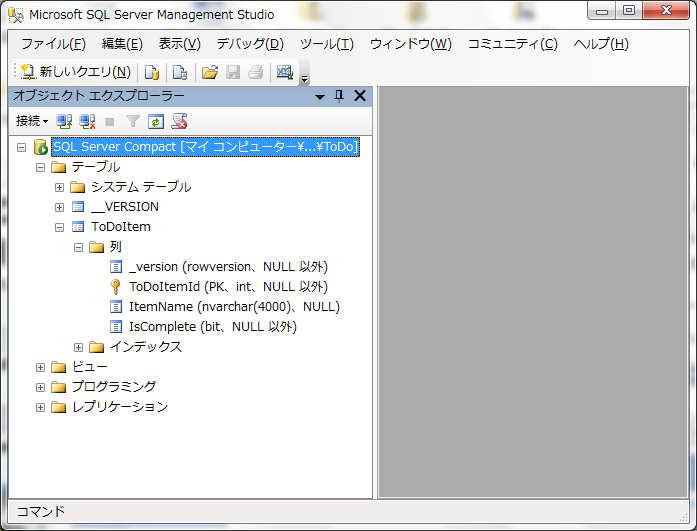
Task: Click the folder icon beside システム テーブル
Action: (77, 187)
